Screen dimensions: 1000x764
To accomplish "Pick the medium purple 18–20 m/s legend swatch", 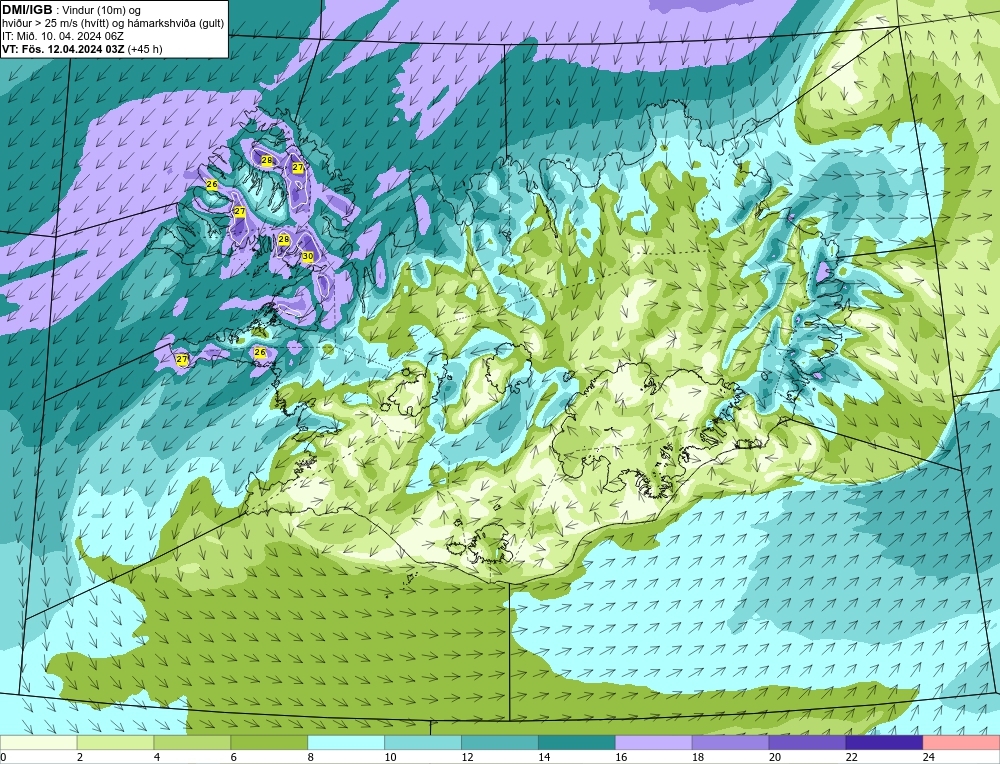I will [x=730, y=743].
